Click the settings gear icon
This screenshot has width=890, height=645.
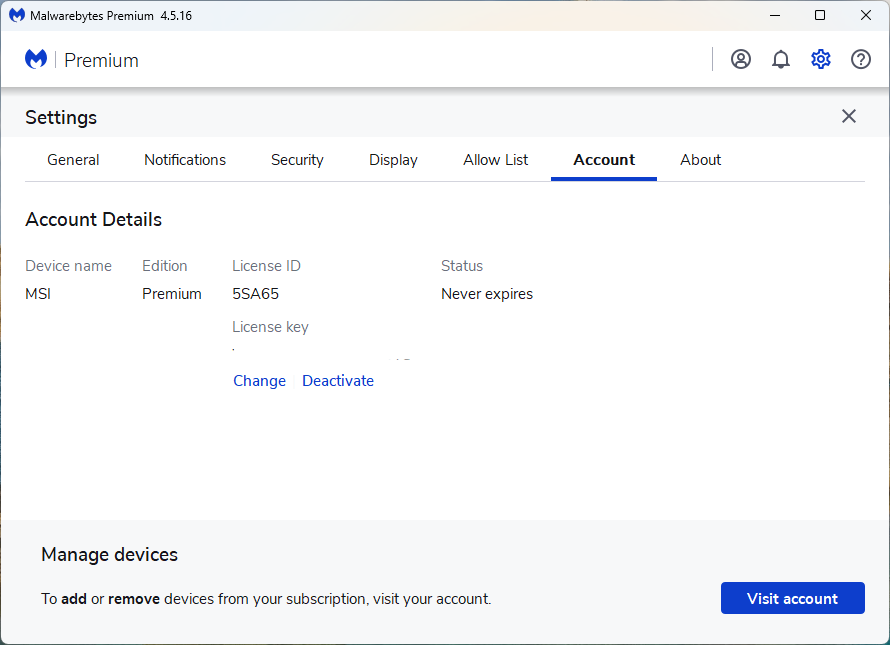click(x=821, y=59)
